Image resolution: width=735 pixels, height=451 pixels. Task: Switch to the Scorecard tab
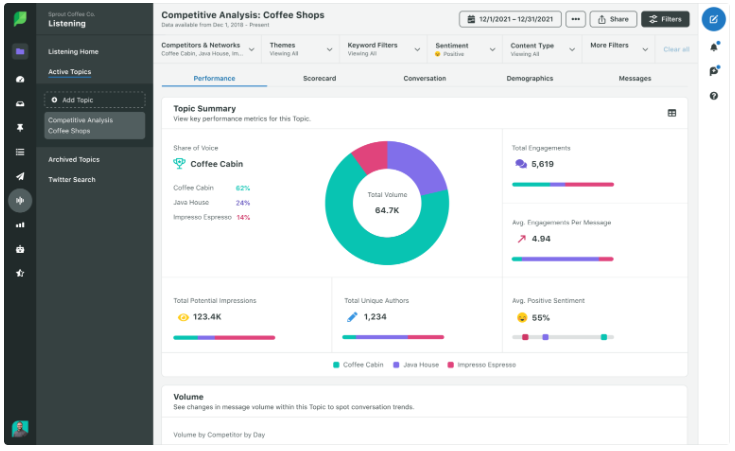coord(319,78)
